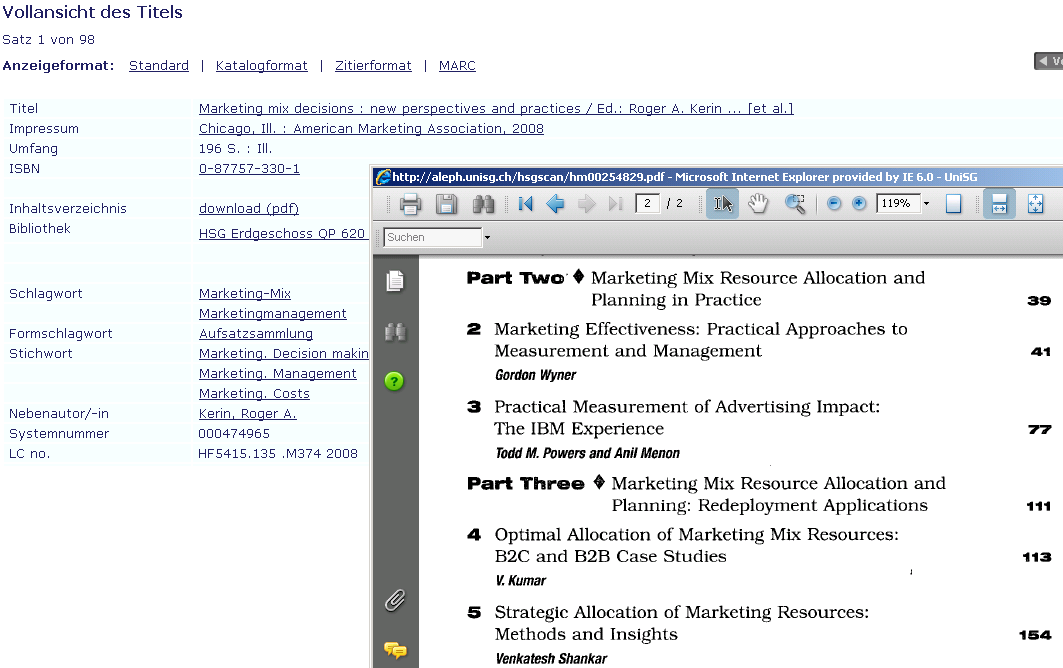This screenshot has height=668, width=1063.
Task: Open the Aufsatzsammlung form heading
Action: pyautogui.click(x=256, y=334)
